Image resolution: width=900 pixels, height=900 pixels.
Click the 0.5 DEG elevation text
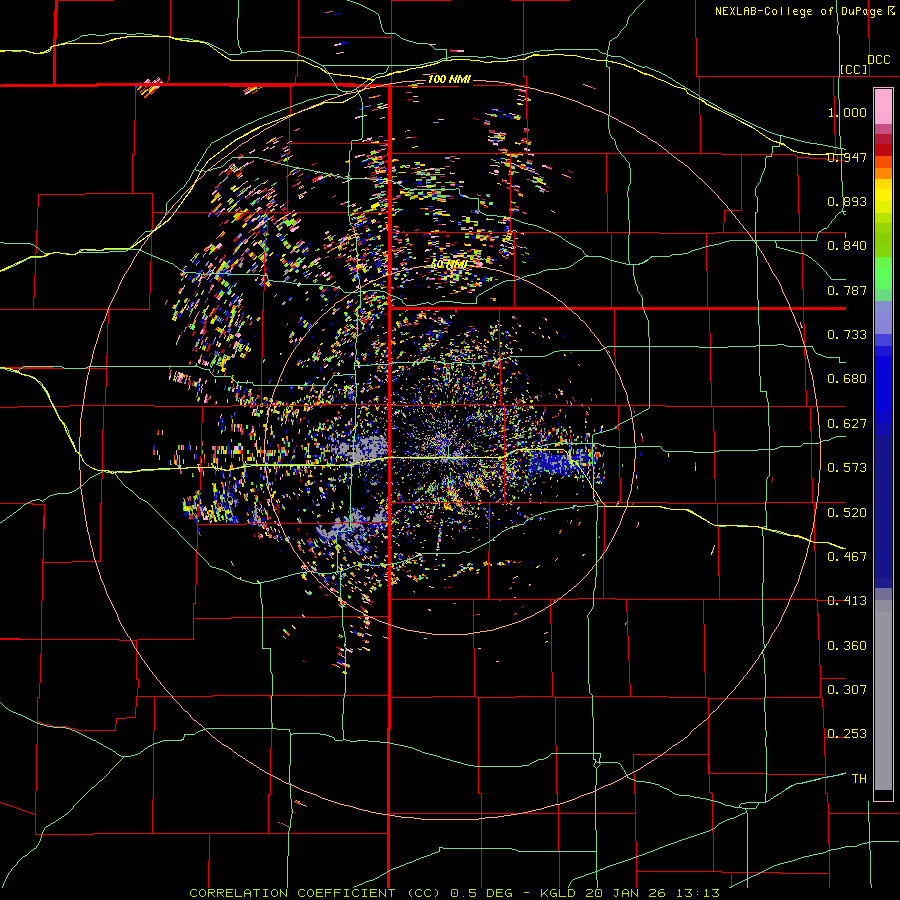tap(481, 893)
